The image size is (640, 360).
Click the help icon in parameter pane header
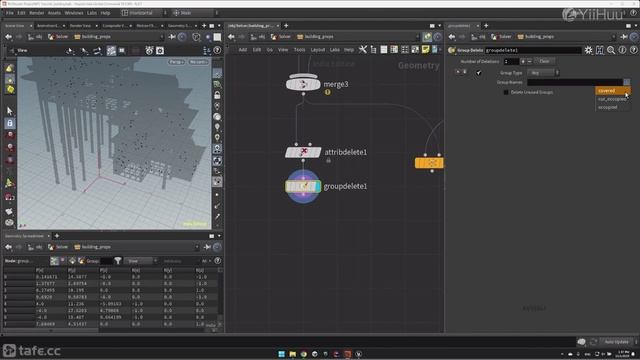coord(633,50)
